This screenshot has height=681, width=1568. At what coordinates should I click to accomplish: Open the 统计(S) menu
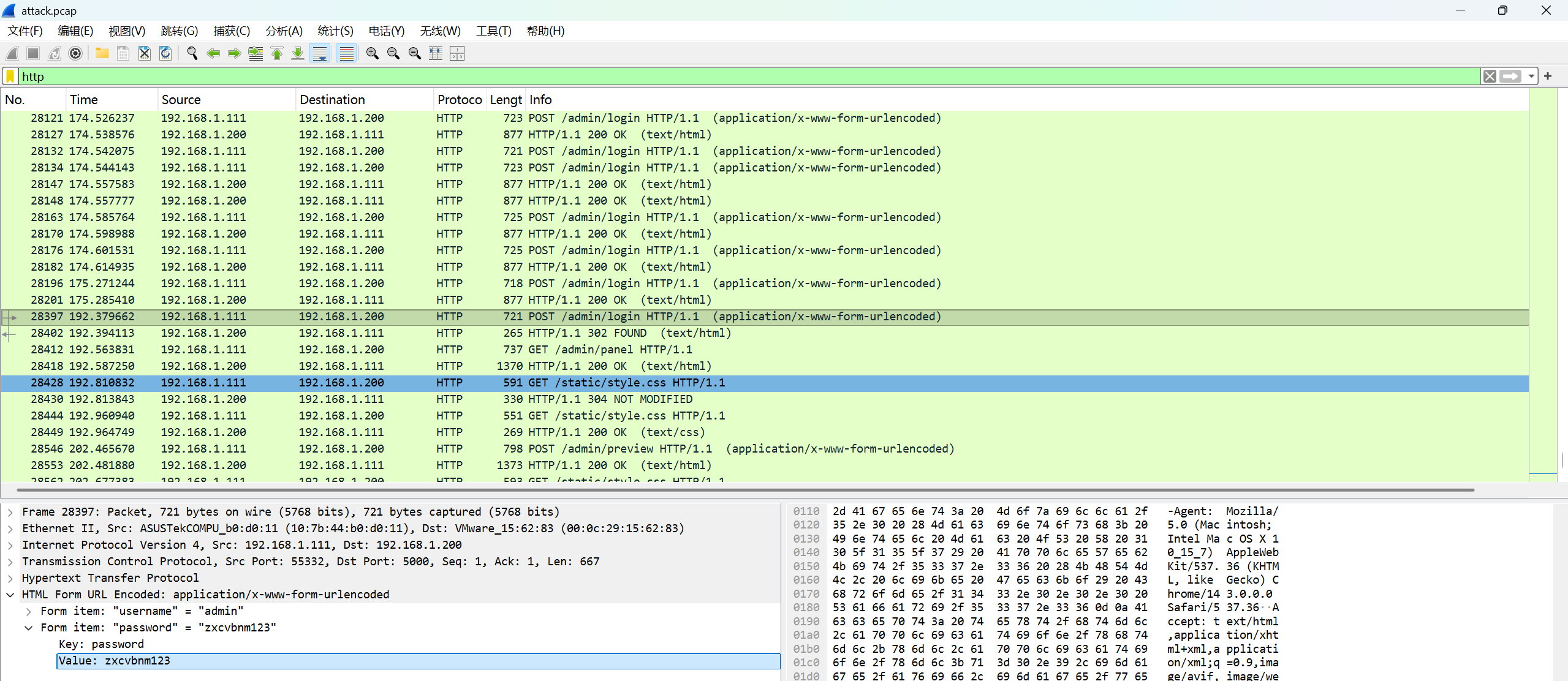[335, 31]
